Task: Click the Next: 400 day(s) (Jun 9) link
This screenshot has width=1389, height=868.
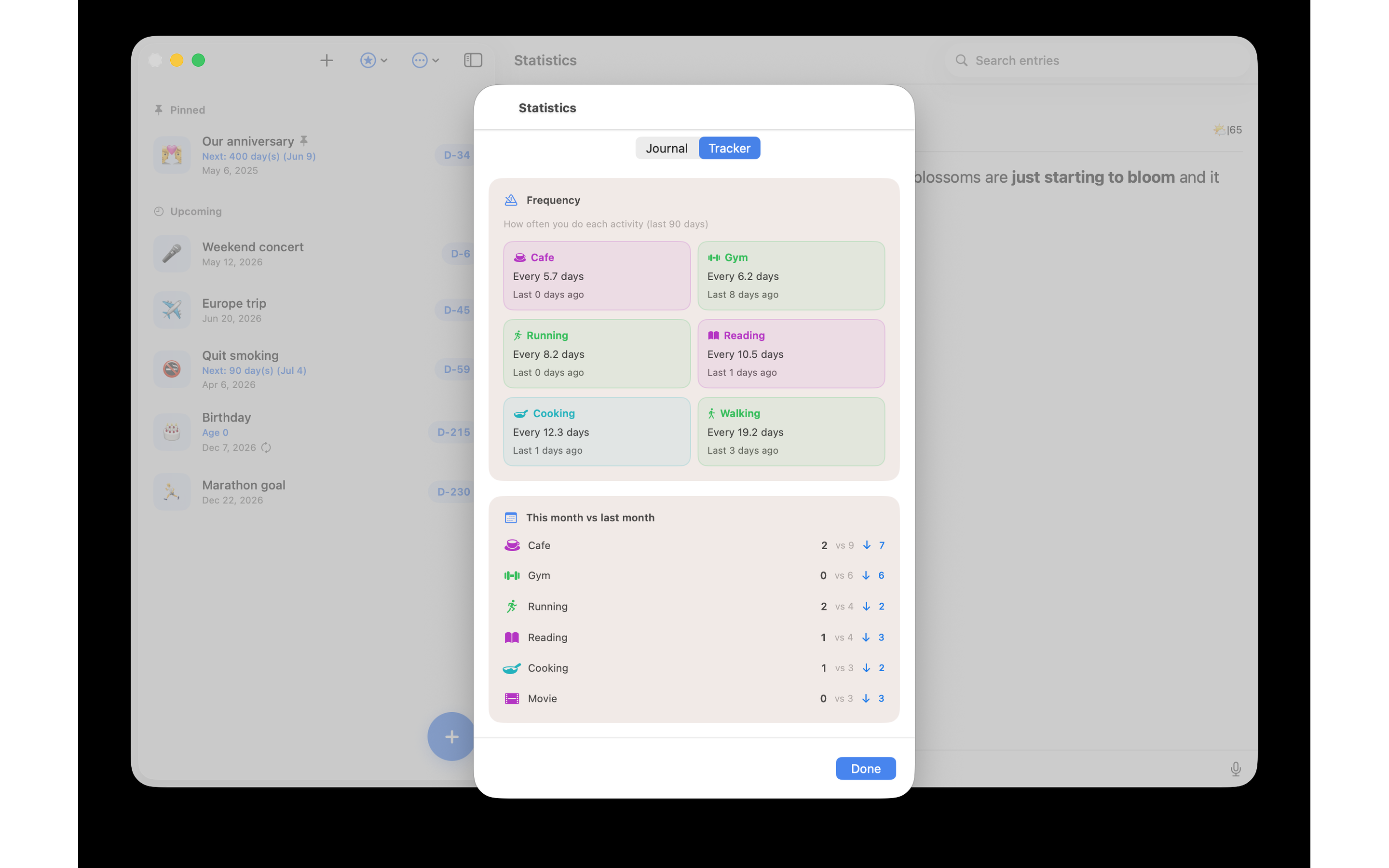Action: 259,156
